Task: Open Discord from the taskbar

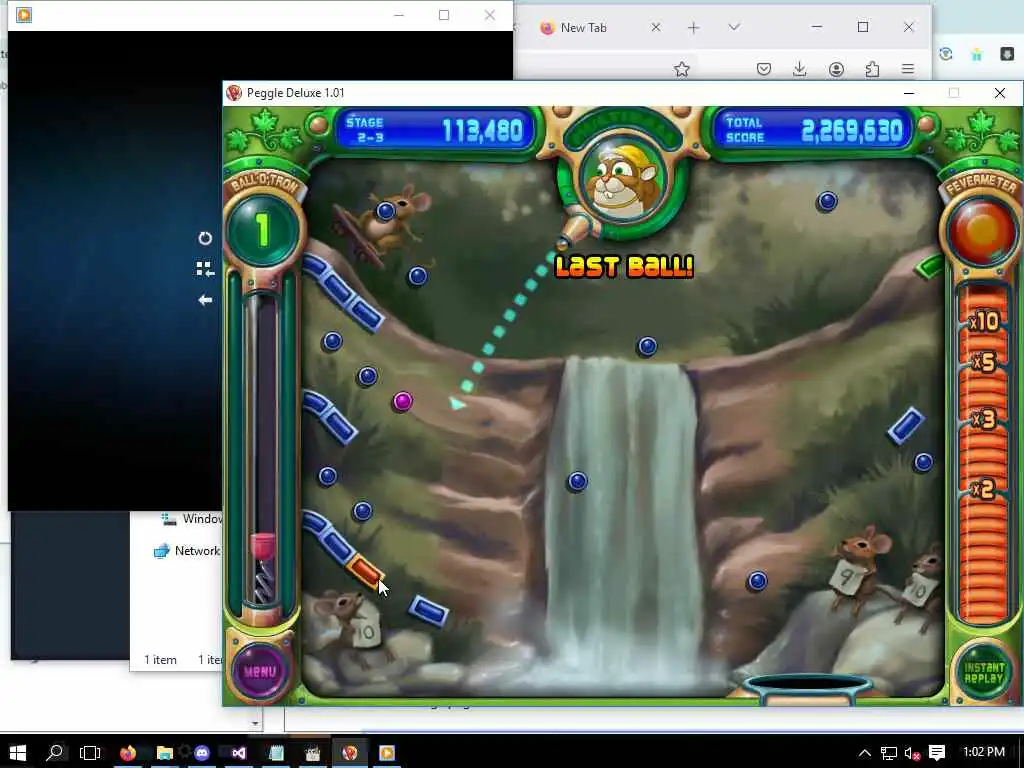Action: click(202, 753)
